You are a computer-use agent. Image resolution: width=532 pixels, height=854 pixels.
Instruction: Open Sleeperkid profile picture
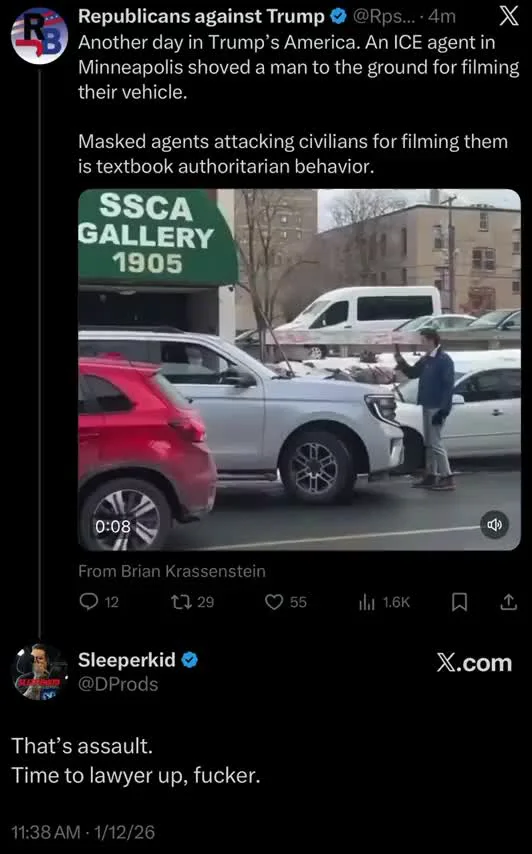point(39,672)
